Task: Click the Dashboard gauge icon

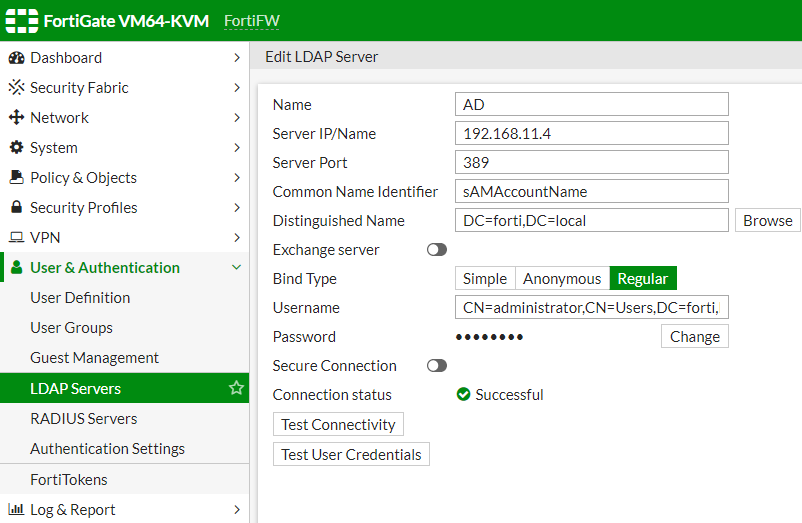Action: click(x=16, y=58)
